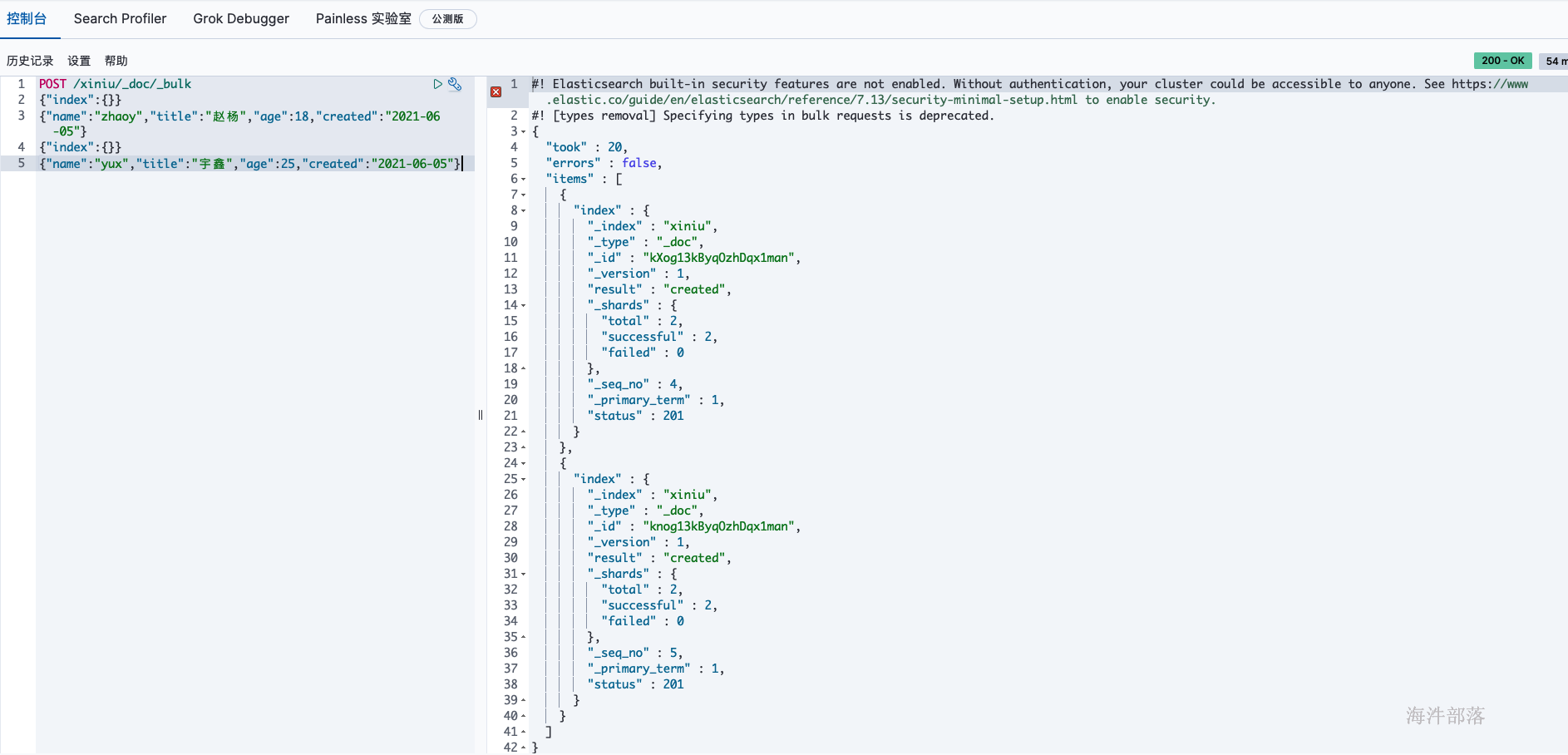Collapse second _shards fold arrow at line 31
This screenshot has height=755, width=1568.
(x=524, y=575)
